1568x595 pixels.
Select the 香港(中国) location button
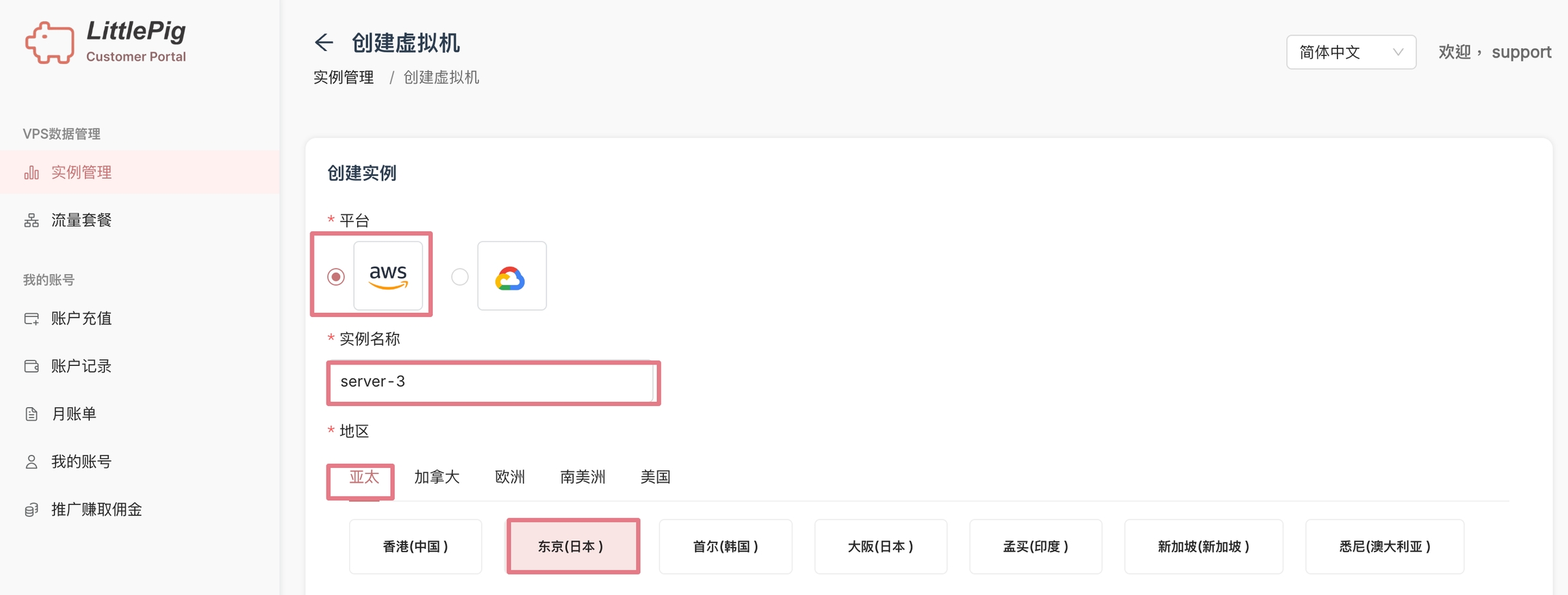pyautogui.click(x=415, y=547)
